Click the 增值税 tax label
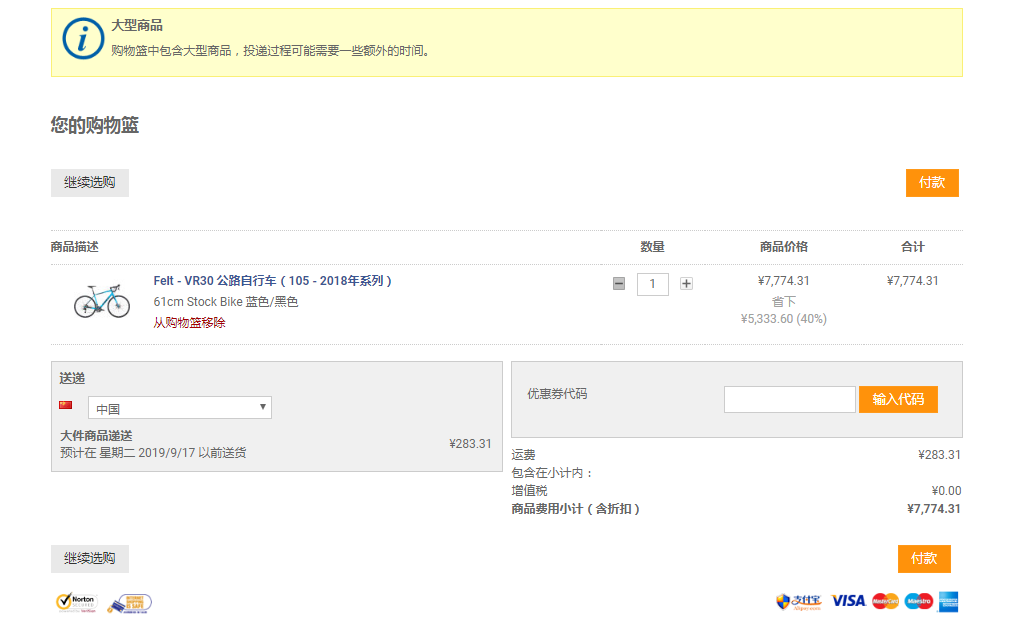Image resolution: width=1019 pixels, height=633 pixels. click(530, 491)
